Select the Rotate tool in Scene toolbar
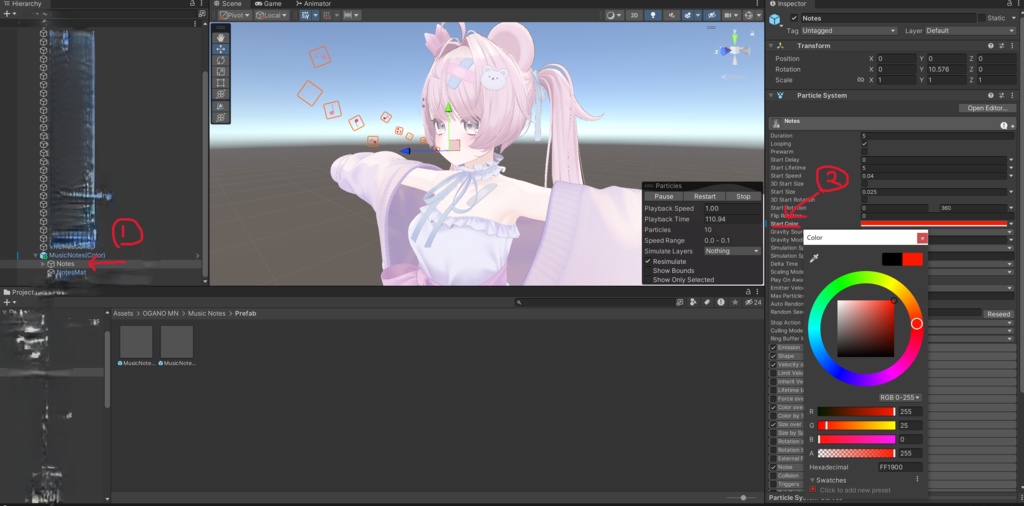The height and width of the screenshot is (506, 1024). click(x=221, y=60)
